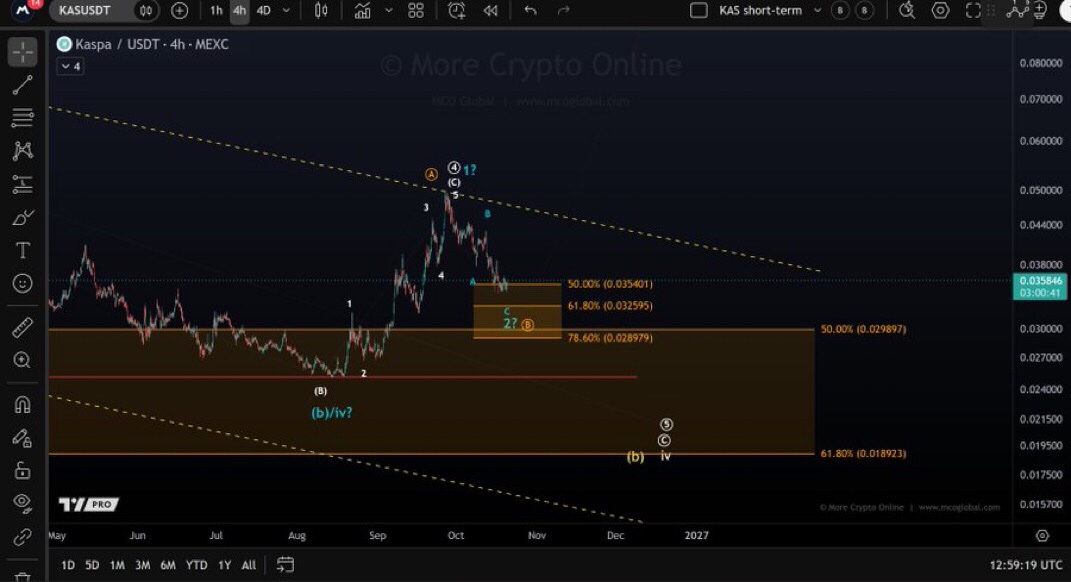Screen dimensions: 1071x582
Task: Click the trash icon to remove drawings
Action: (x=23, y=577)
